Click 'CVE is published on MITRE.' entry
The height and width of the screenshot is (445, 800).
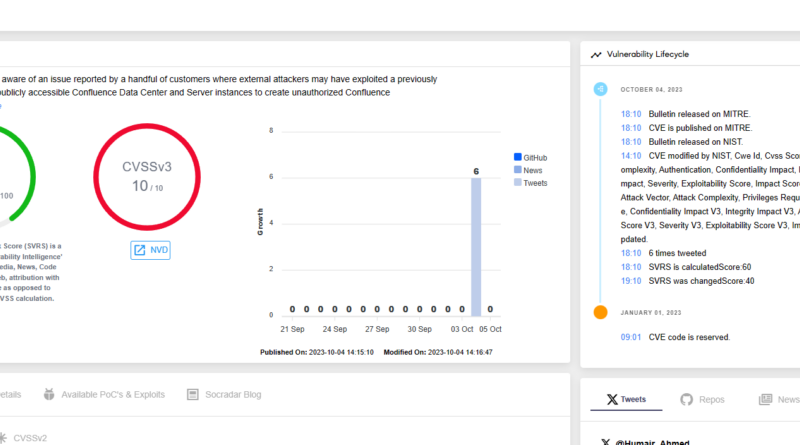(x=700, y=128)
